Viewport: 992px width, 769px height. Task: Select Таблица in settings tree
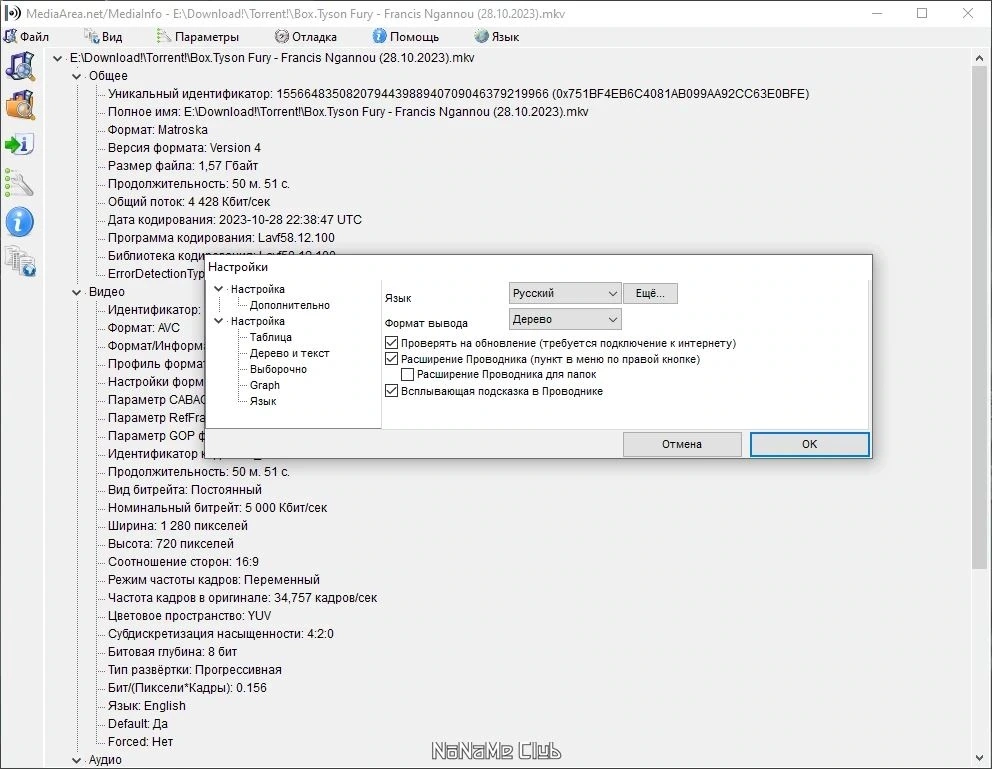point(271,337)
